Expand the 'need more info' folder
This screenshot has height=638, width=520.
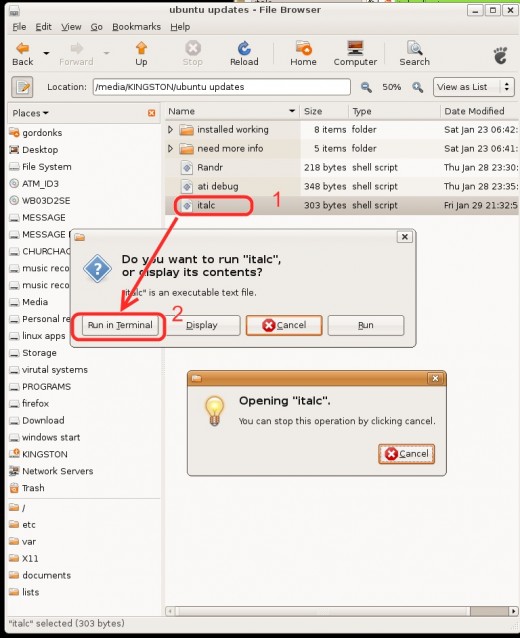(x=170, y=149)
